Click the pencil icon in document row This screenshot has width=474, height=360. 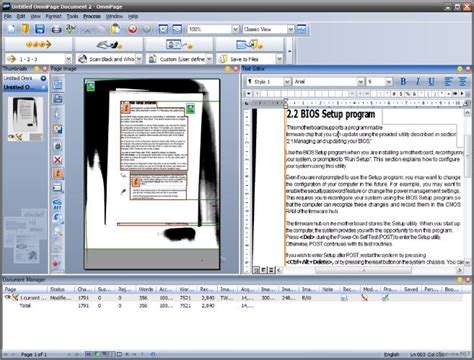[x=364, y=298]
